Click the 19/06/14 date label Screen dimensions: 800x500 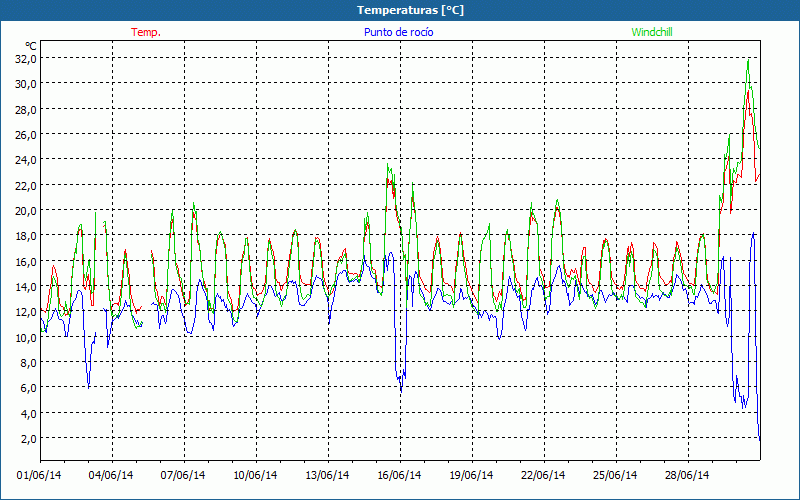(x=471, y=475)
